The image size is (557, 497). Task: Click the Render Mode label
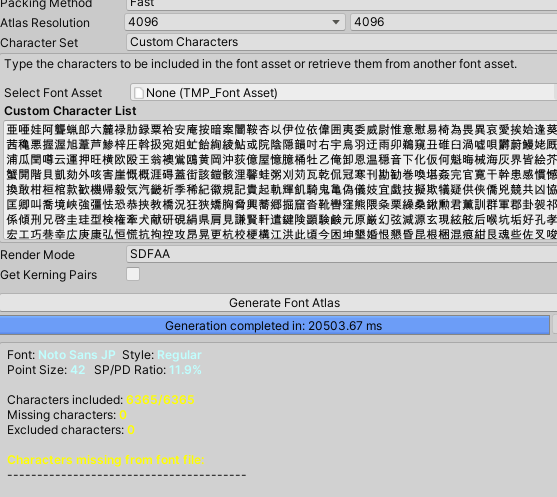(37, 255)
